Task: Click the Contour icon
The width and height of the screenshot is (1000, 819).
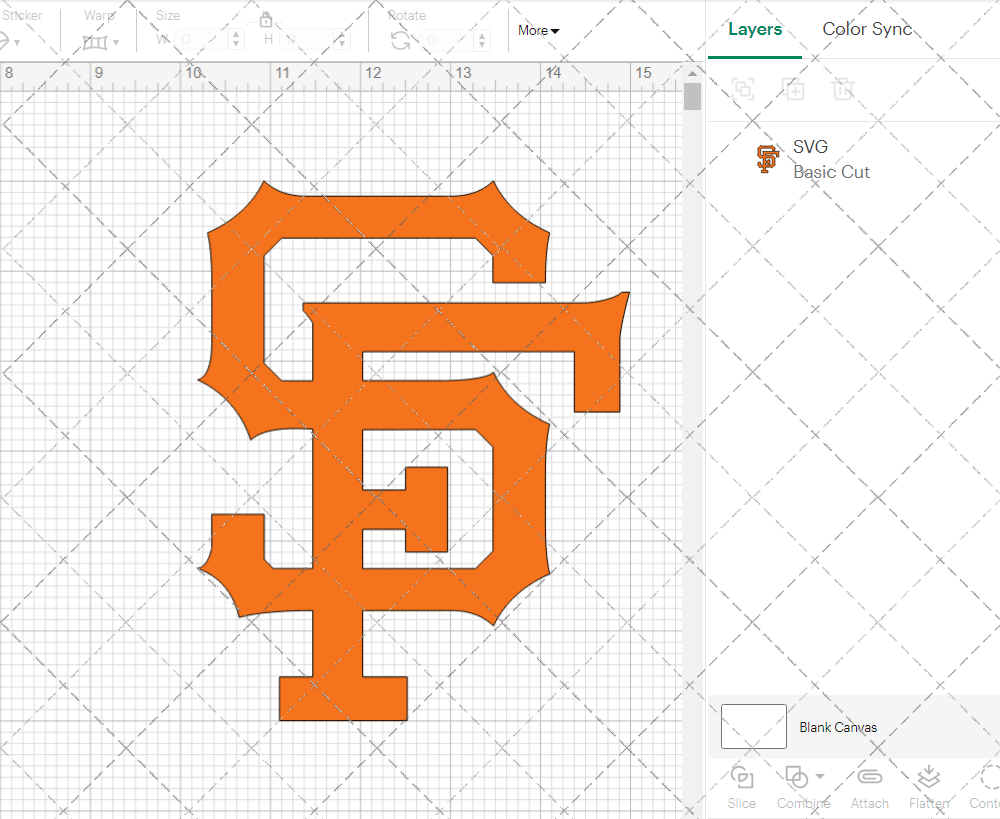Action: coord(990,777)
